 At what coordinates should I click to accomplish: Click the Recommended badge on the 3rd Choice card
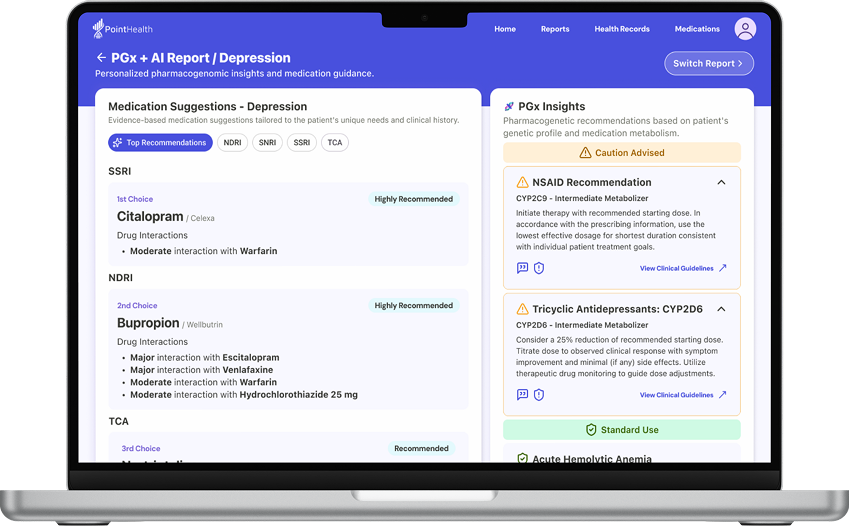point(421,449)
